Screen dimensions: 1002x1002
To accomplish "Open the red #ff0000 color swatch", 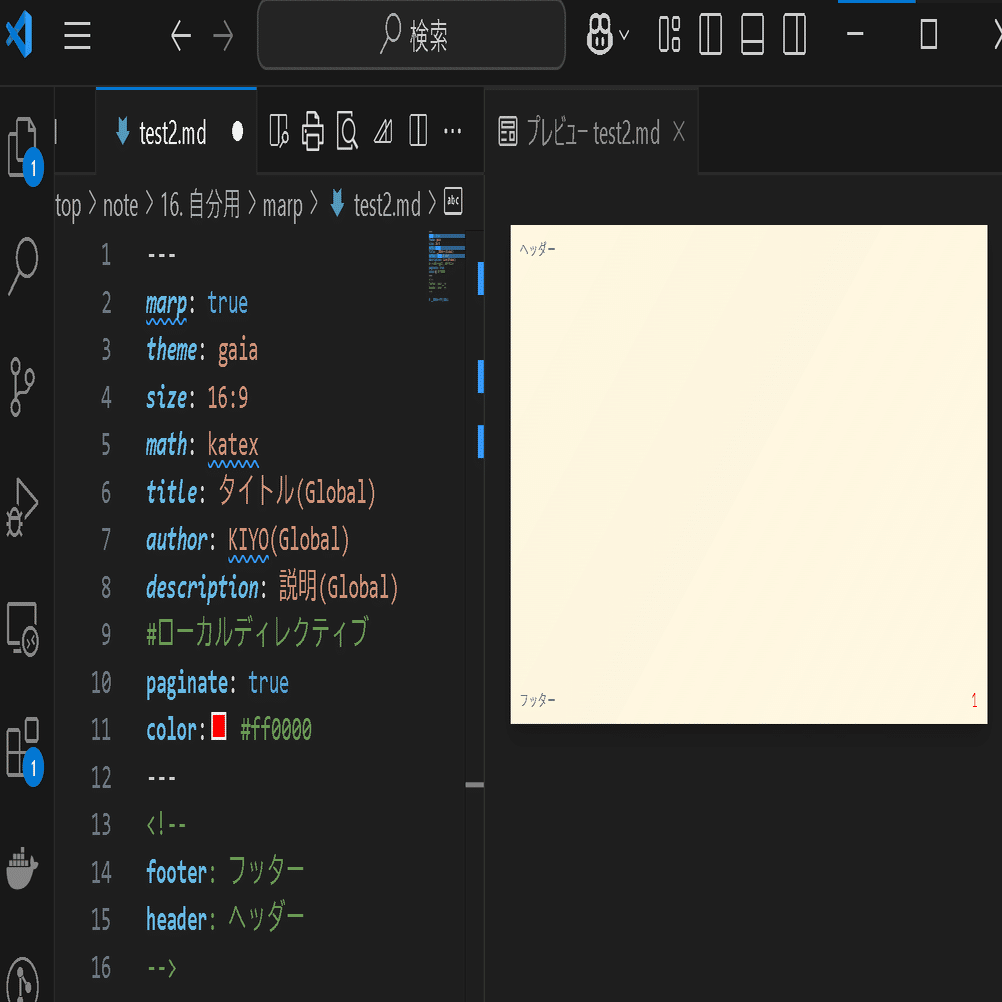I will [x=219, y=726].
